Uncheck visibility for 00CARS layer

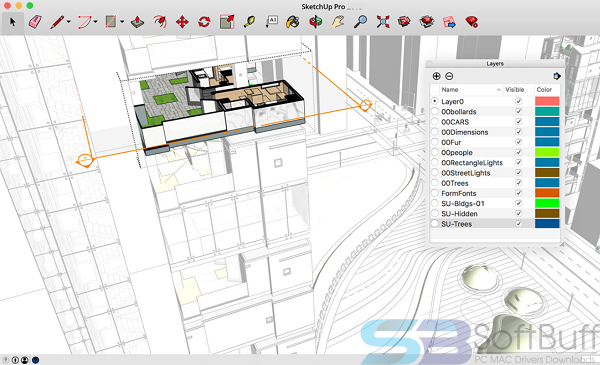click(x=518, y=122)
